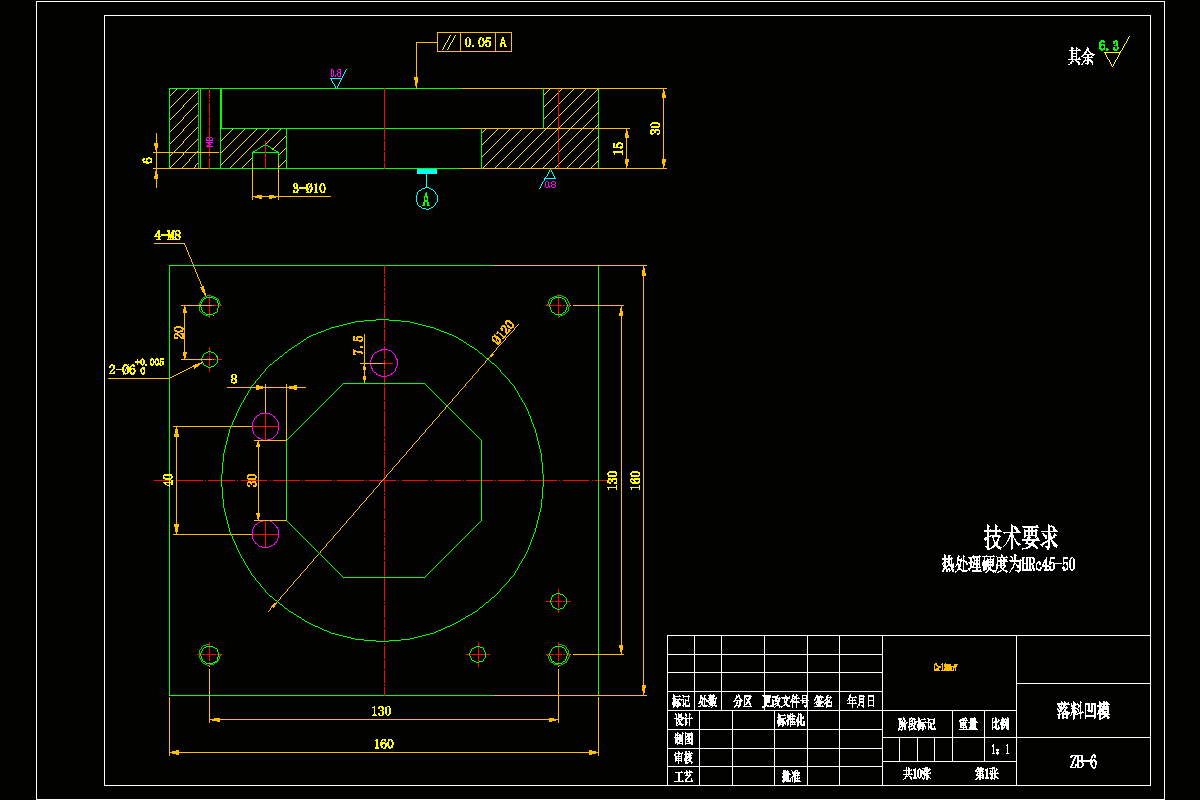The width and height of the screenshot is (1200, 800).
Task: Click the 20 vertical hole spacing dimension
Action: coord(180,332)
